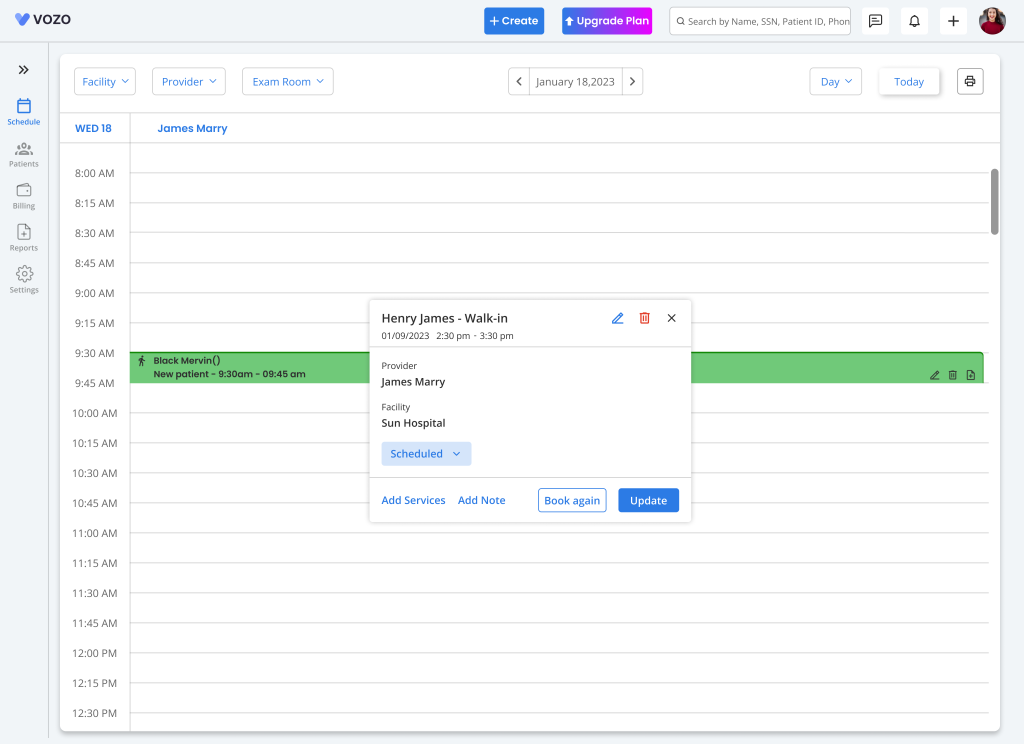Click Sun Hospital facility text
The width and height of the screenshot is (1024, 744).
point(413,423)
